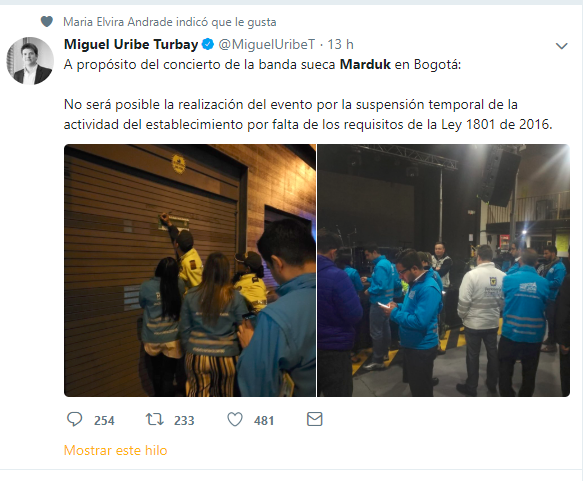Retweet using the retweet arrows icon

[155, 419]
